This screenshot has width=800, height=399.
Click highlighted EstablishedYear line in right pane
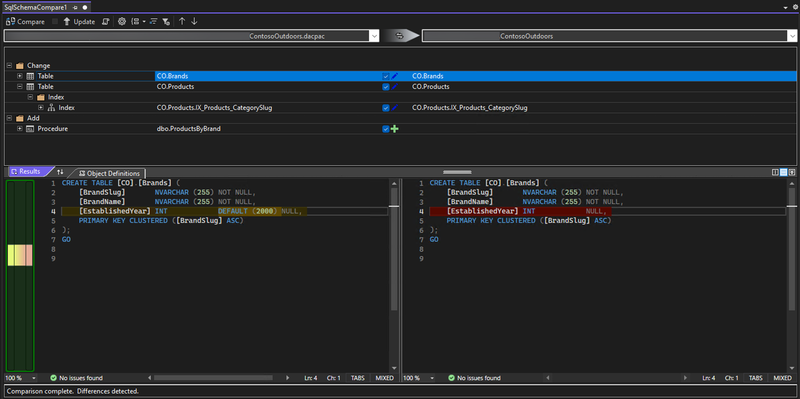pyautogui.click(x=520, y=211)
